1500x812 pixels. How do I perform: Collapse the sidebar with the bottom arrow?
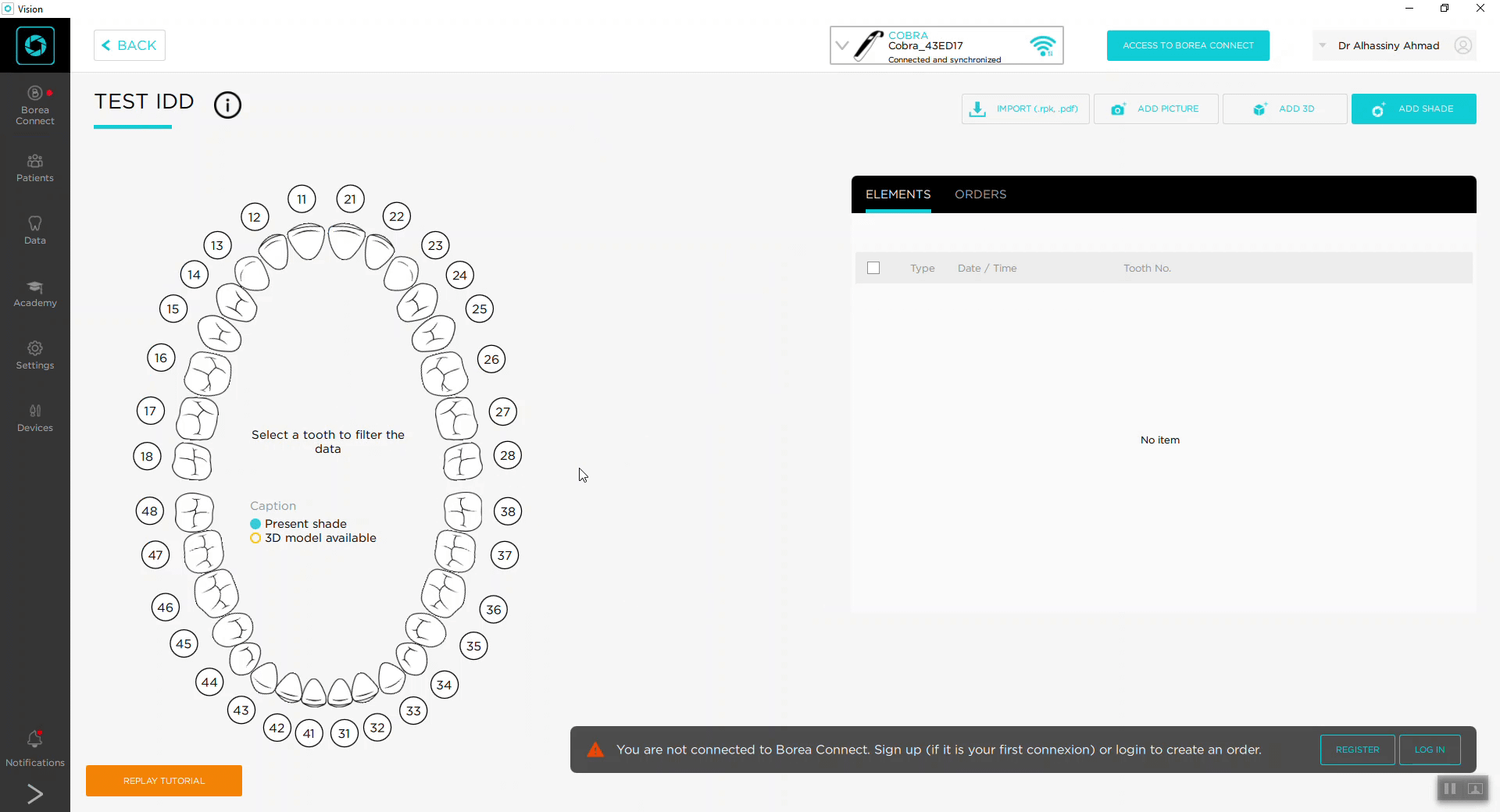click(35, 794)
